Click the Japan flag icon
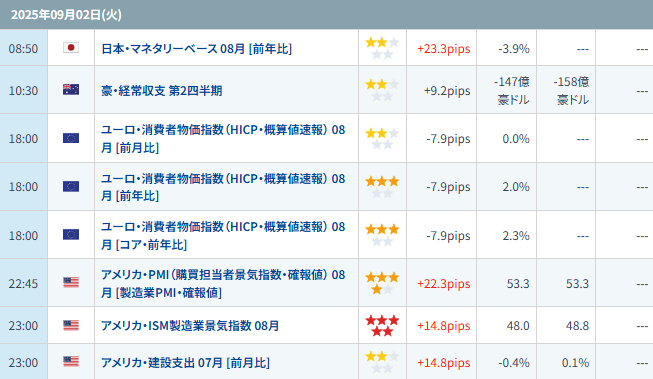Image resolution: width=653 pixels, height=379 pixels. 71,48
